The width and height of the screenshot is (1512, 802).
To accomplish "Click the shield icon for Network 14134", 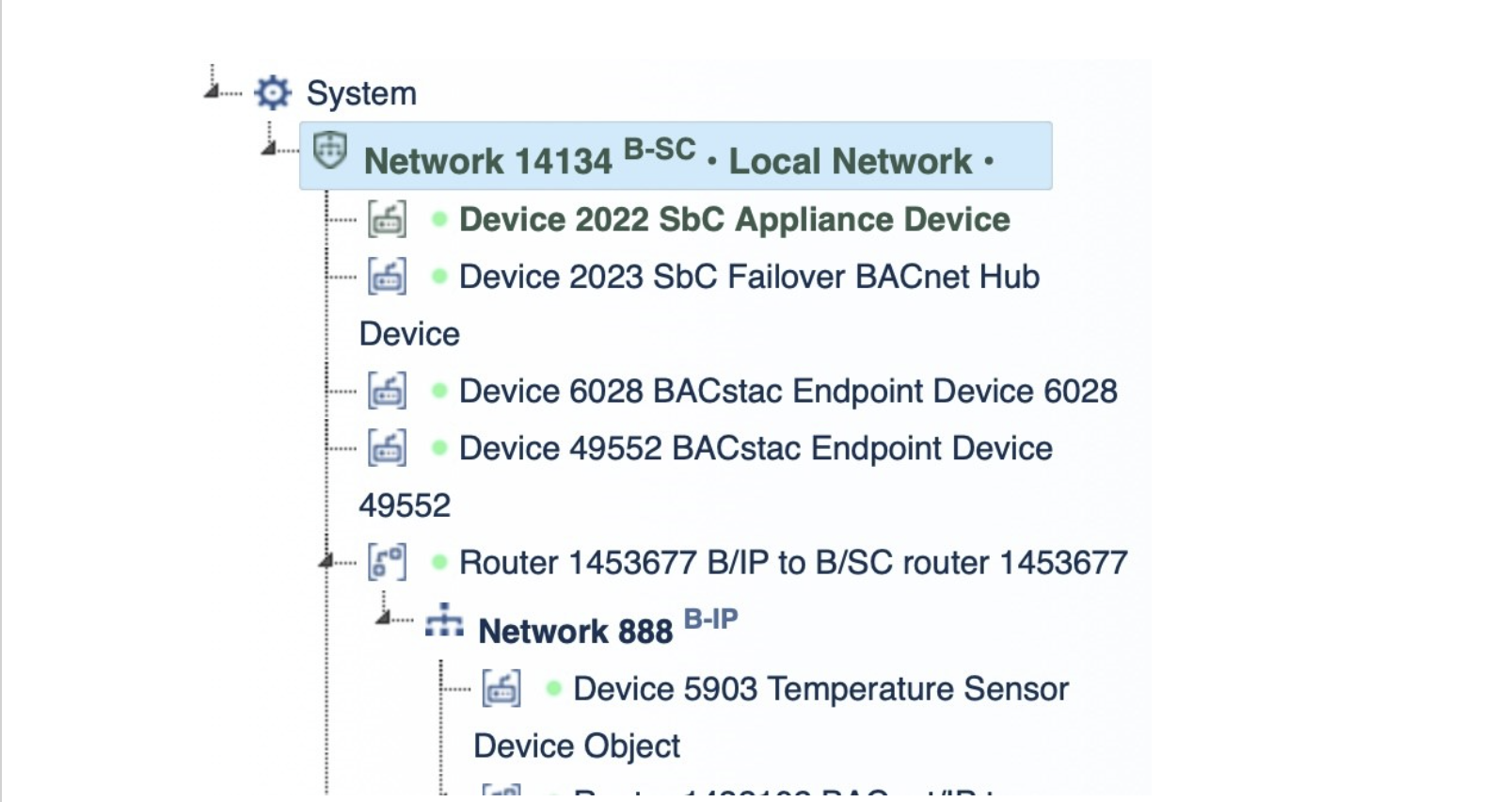I will coord(327,153).
